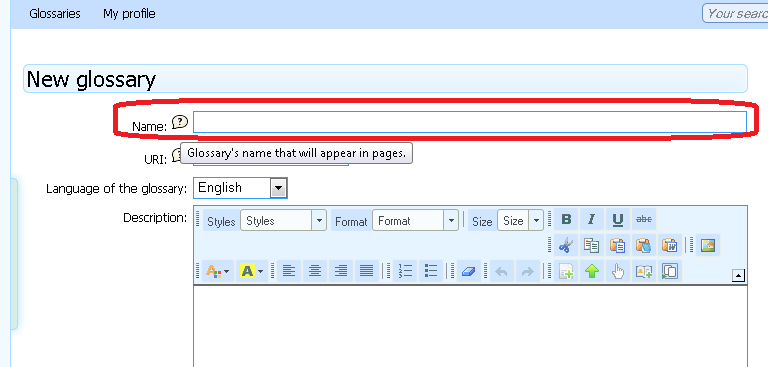Click the eraser remove format icon
Screen dimensions: 768x367
[469, 271]
